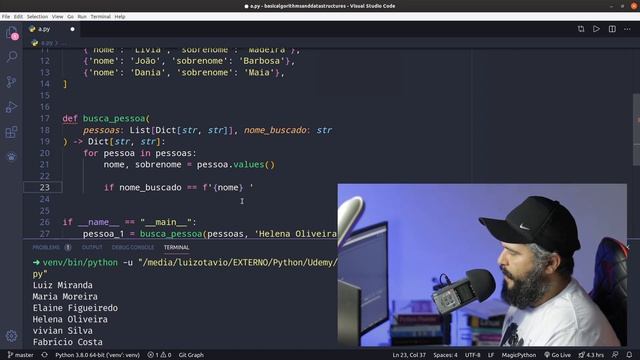
Task: Switch to the DEBUG CONSOLE panel tab
Action: coord(133,247)
